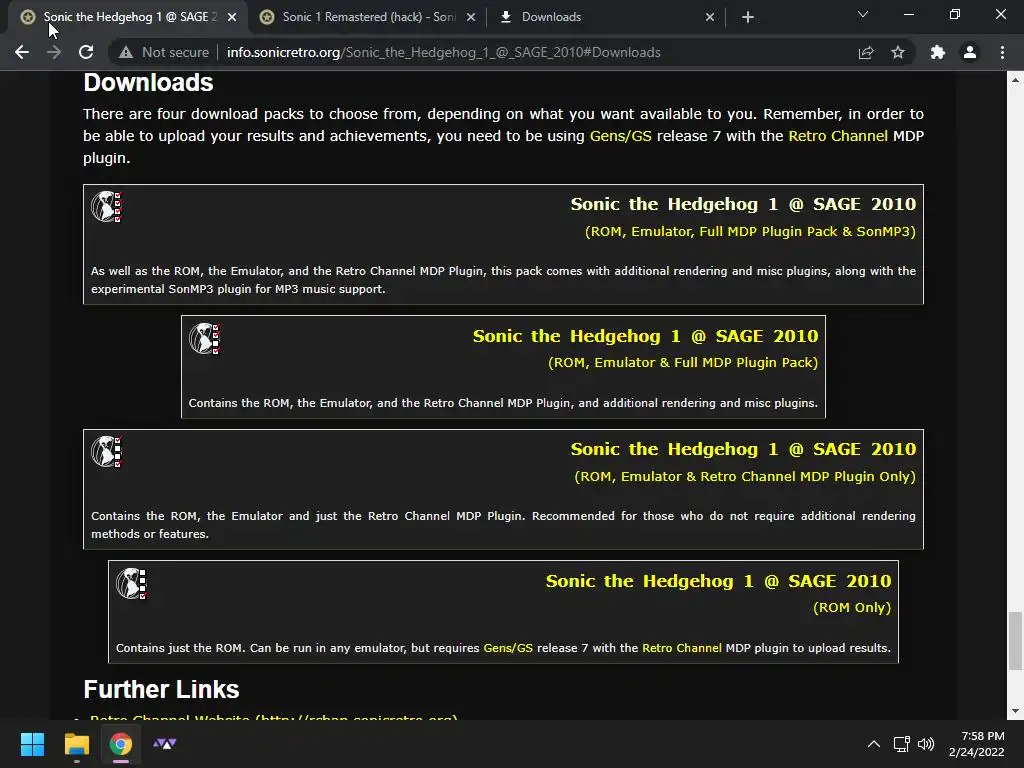Click Sonic the Hedgehog 1 title in the ROM Only box
This screenshot has height=768, width=1024.
point(718,581)
